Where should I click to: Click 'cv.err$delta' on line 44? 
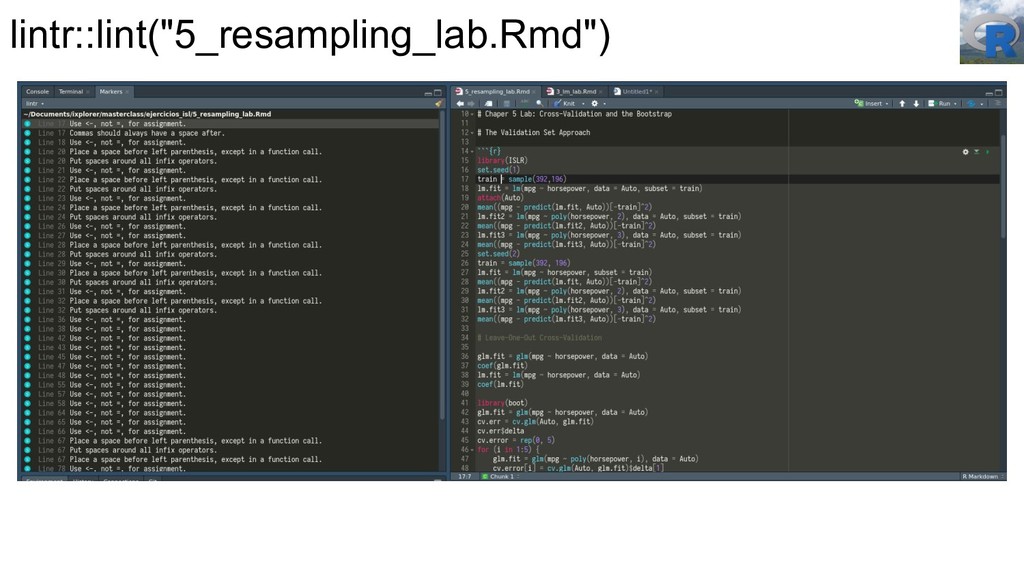click(500, 431)
